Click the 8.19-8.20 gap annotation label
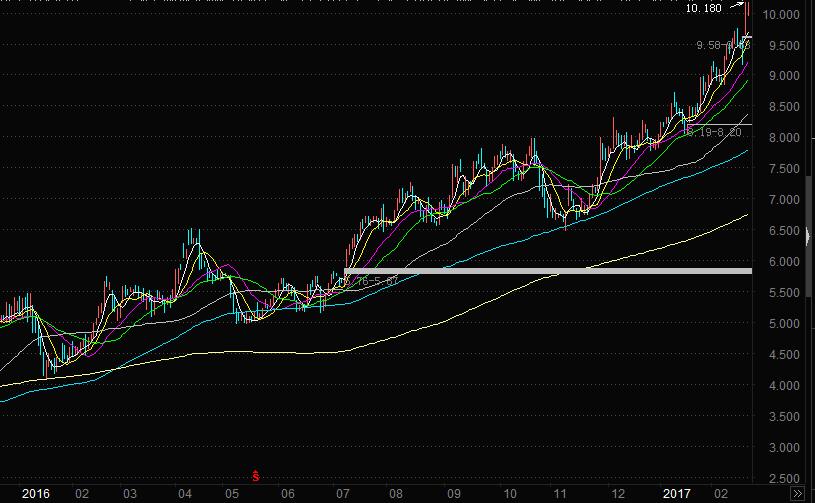 coord(713,131)
